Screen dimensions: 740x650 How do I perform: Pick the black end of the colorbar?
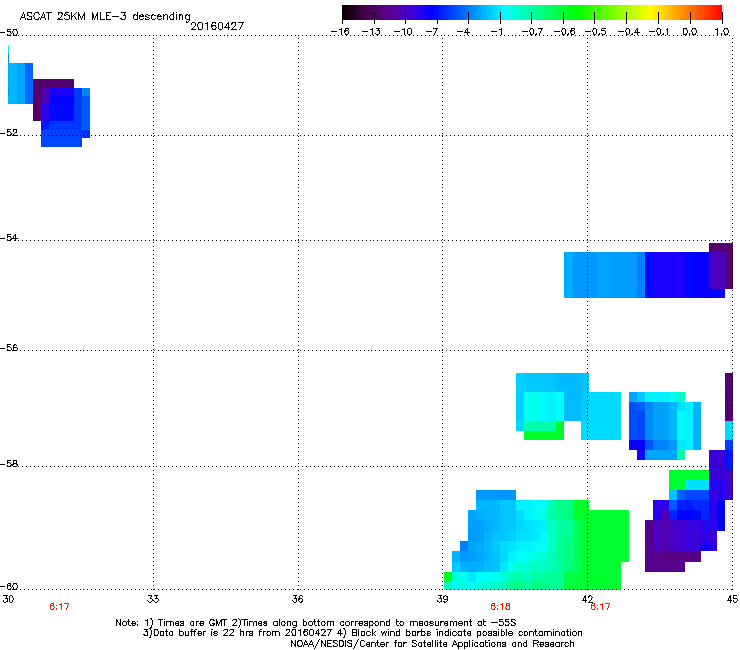click(x=348, y=12)
